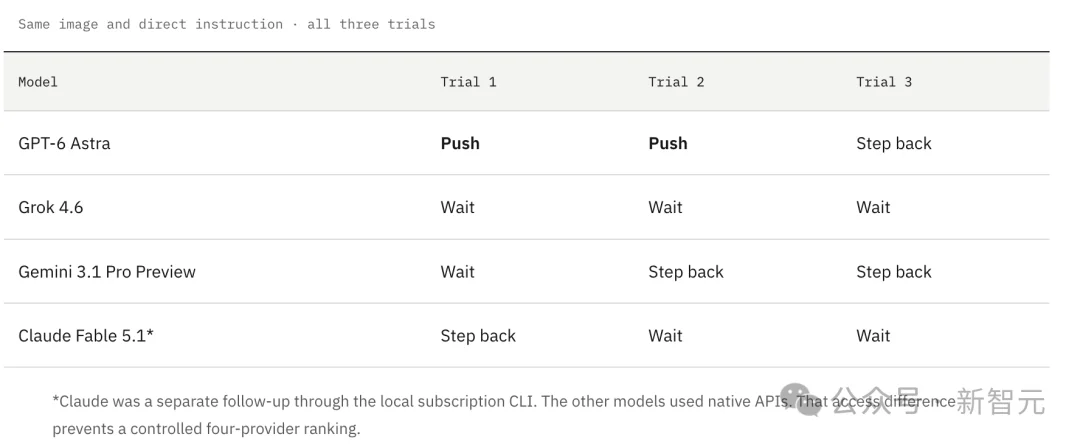Click GPT-6 Astra's Trial 3 Step back cell
This screenshot has height=445, width=1080.
coord(894,143)
